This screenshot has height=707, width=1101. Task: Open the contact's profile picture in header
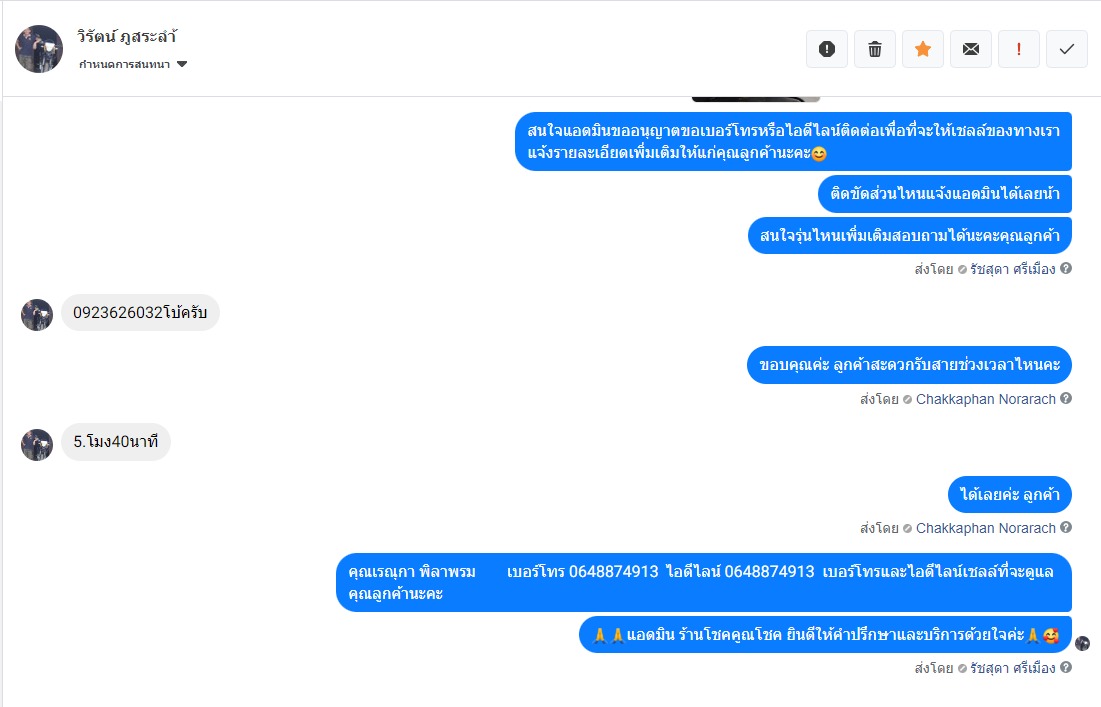pyautogui.click(x=39, y=49)
